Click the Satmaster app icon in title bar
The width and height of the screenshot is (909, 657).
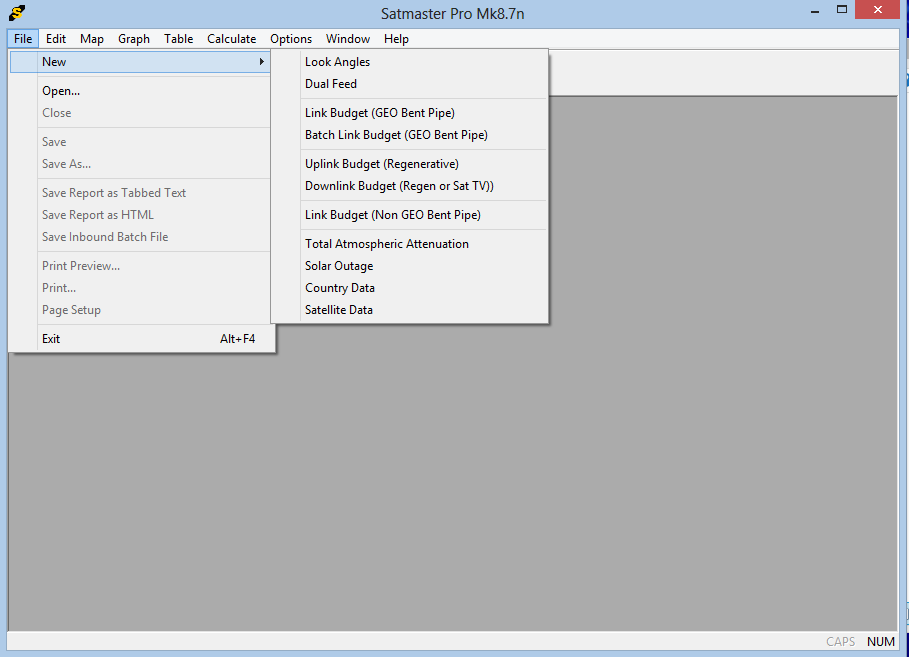[17, 12]
